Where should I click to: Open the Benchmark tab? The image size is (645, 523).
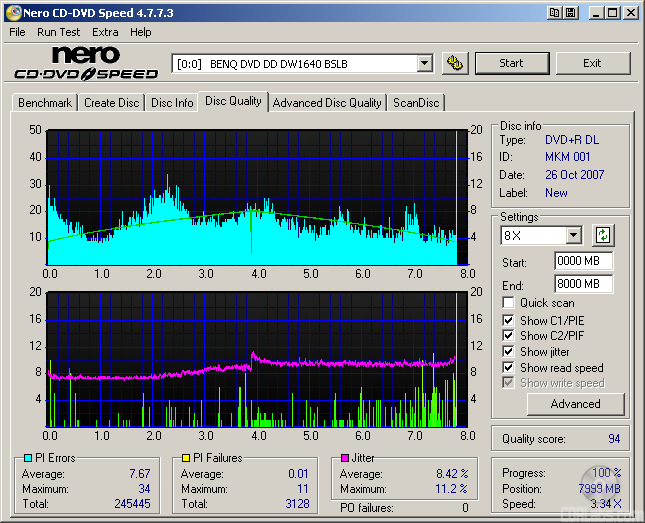[x=45, y=102]
